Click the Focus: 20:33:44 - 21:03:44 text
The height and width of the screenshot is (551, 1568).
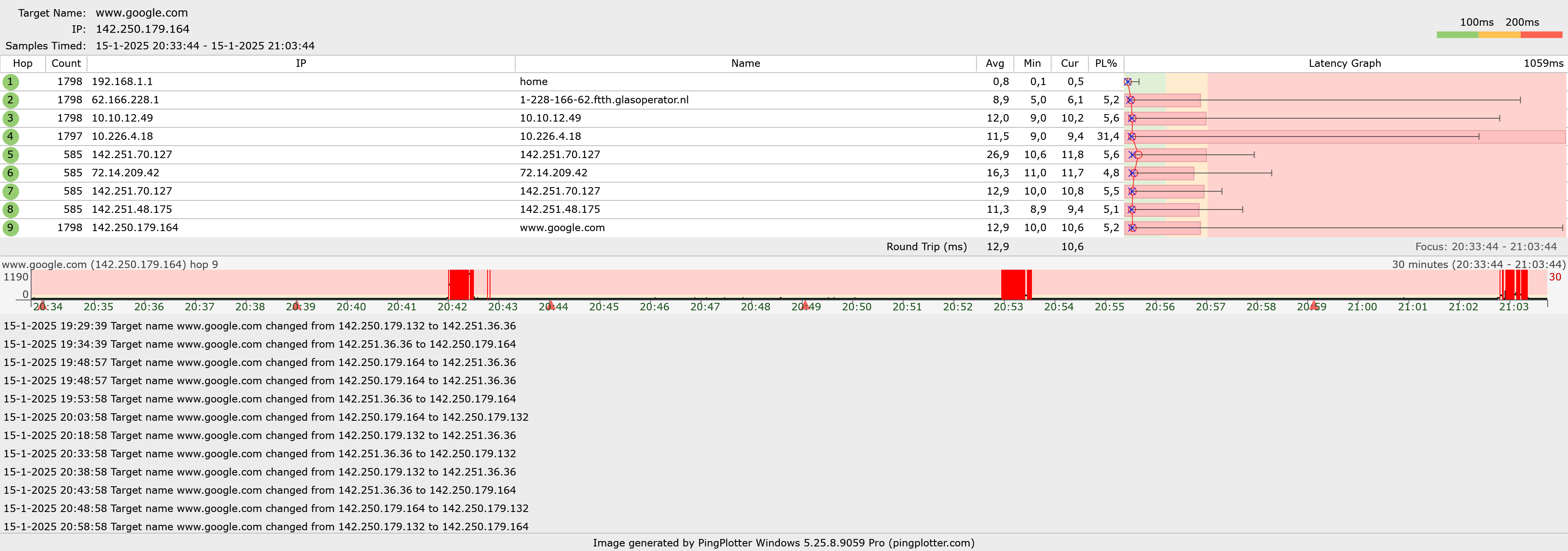pos(1486,246)
